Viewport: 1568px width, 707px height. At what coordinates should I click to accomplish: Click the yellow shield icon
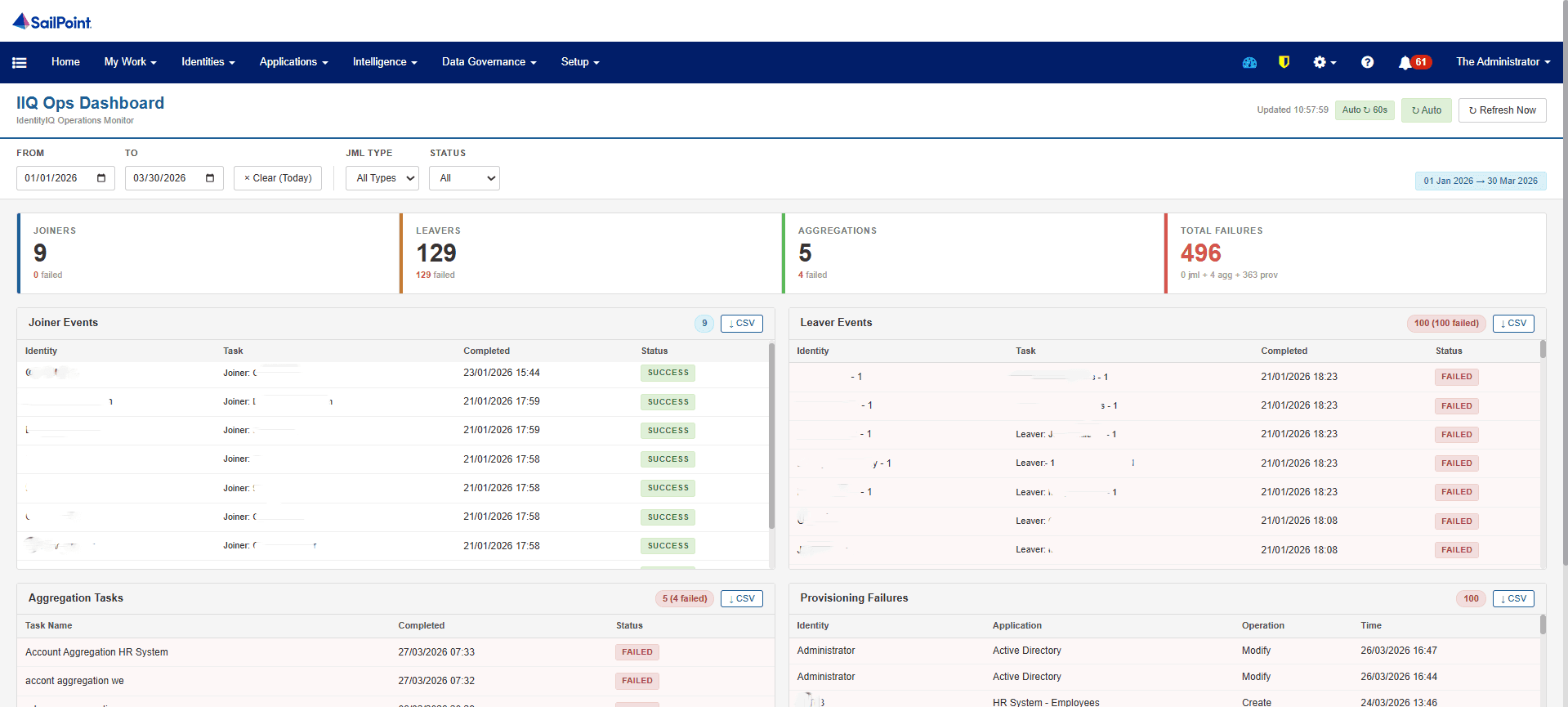point(1284,62)
